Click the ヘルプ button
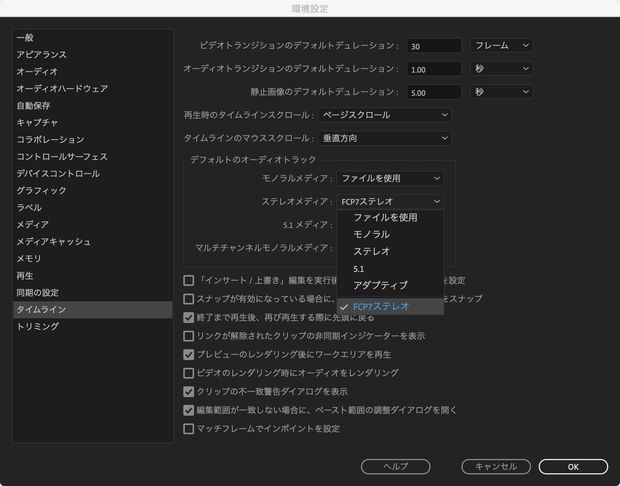Viewport: 620px width, 486px height. 395,467
